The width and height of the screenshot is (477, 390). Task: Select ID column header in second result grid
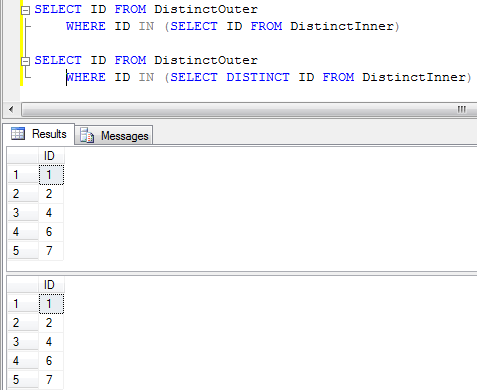pos(50,285)
